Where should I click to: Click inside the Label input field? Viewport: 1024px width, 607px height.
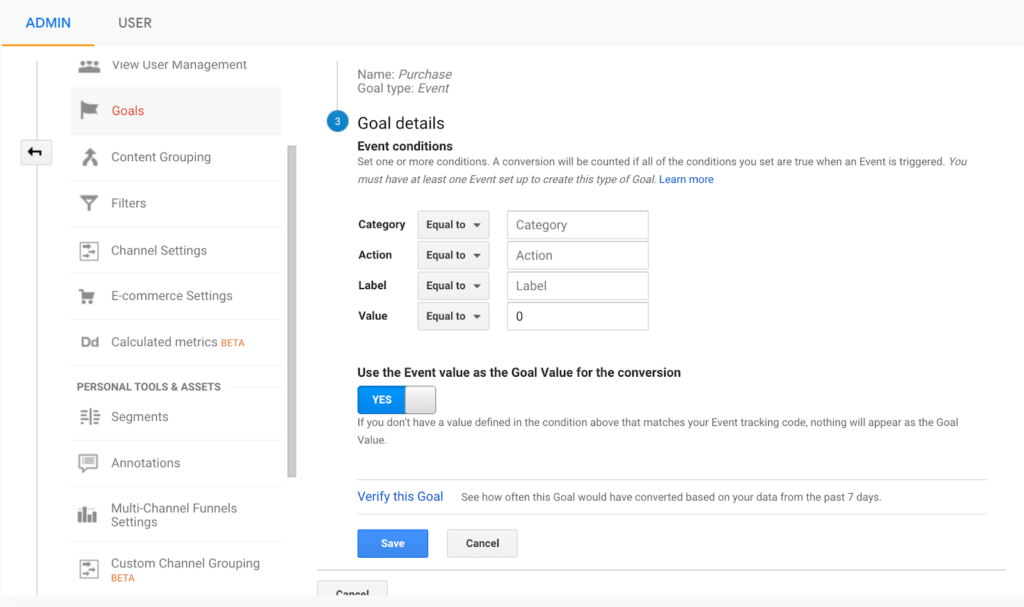[x=577, y=285]
